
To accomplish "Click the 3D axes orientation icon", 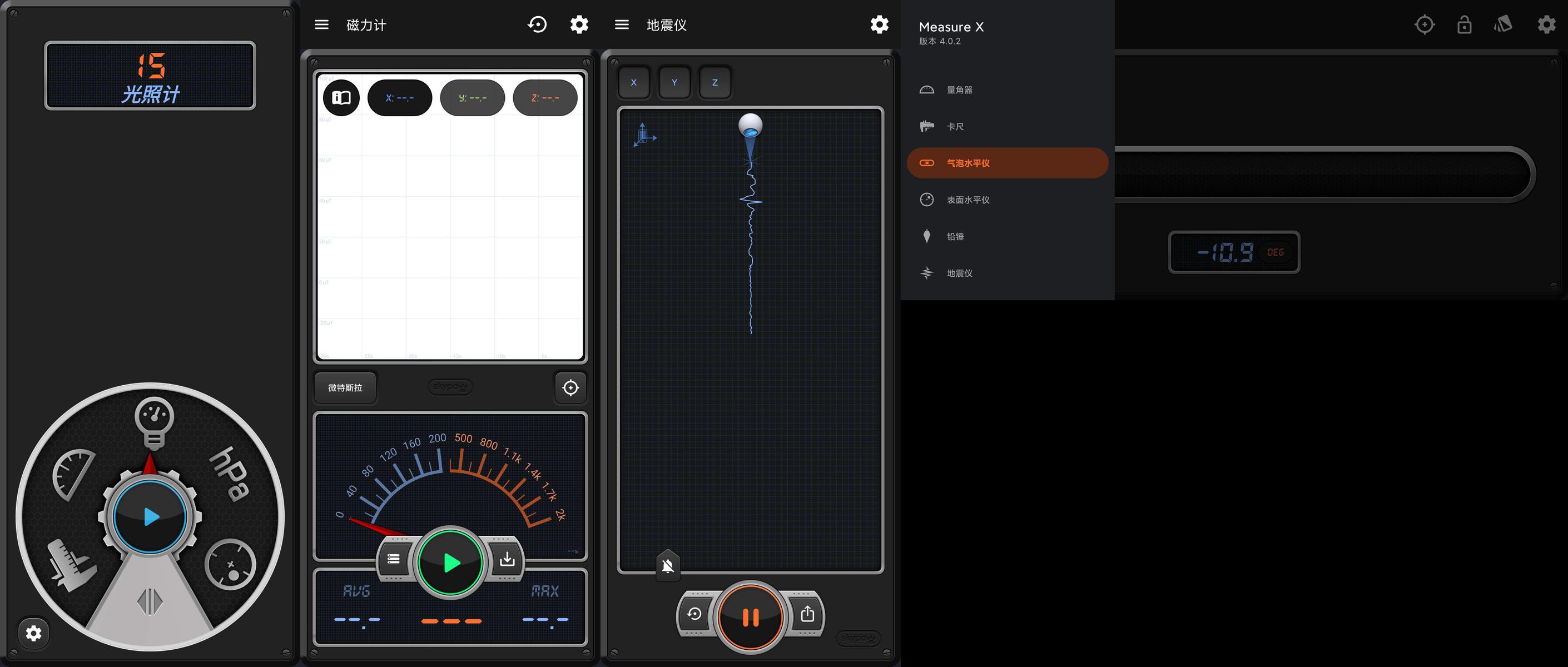I will [644, 135].
